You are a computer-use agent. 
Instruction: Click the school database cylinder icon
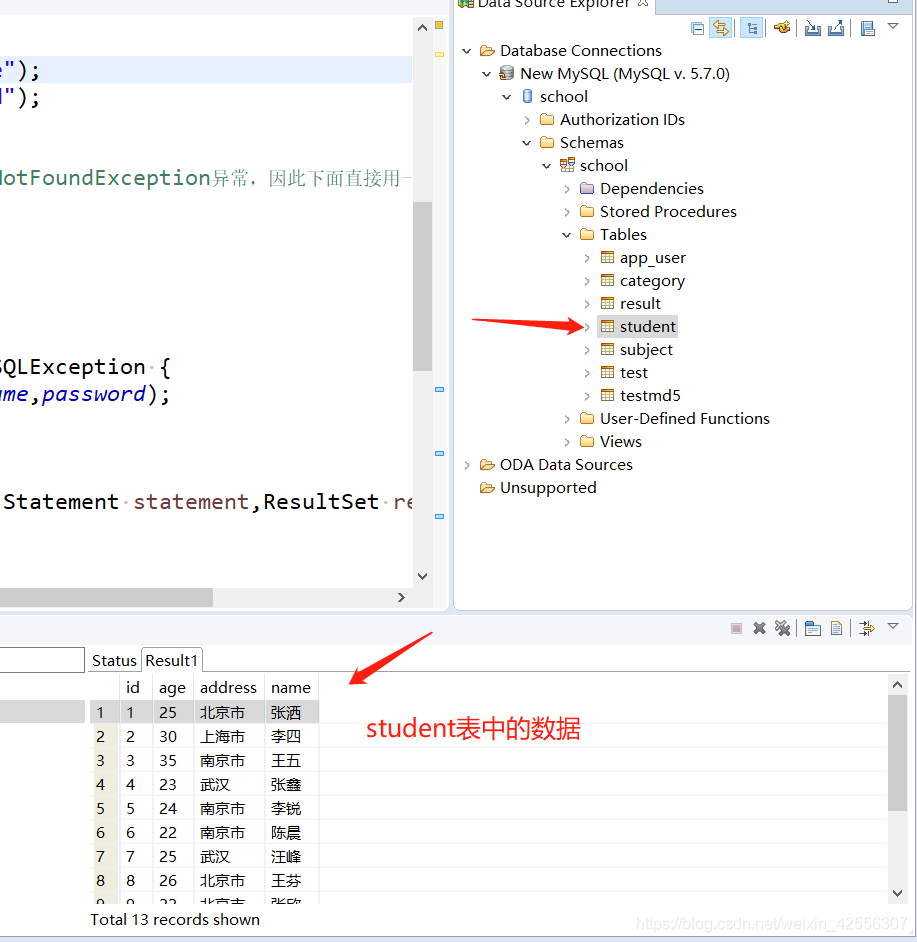coord(527,96)
